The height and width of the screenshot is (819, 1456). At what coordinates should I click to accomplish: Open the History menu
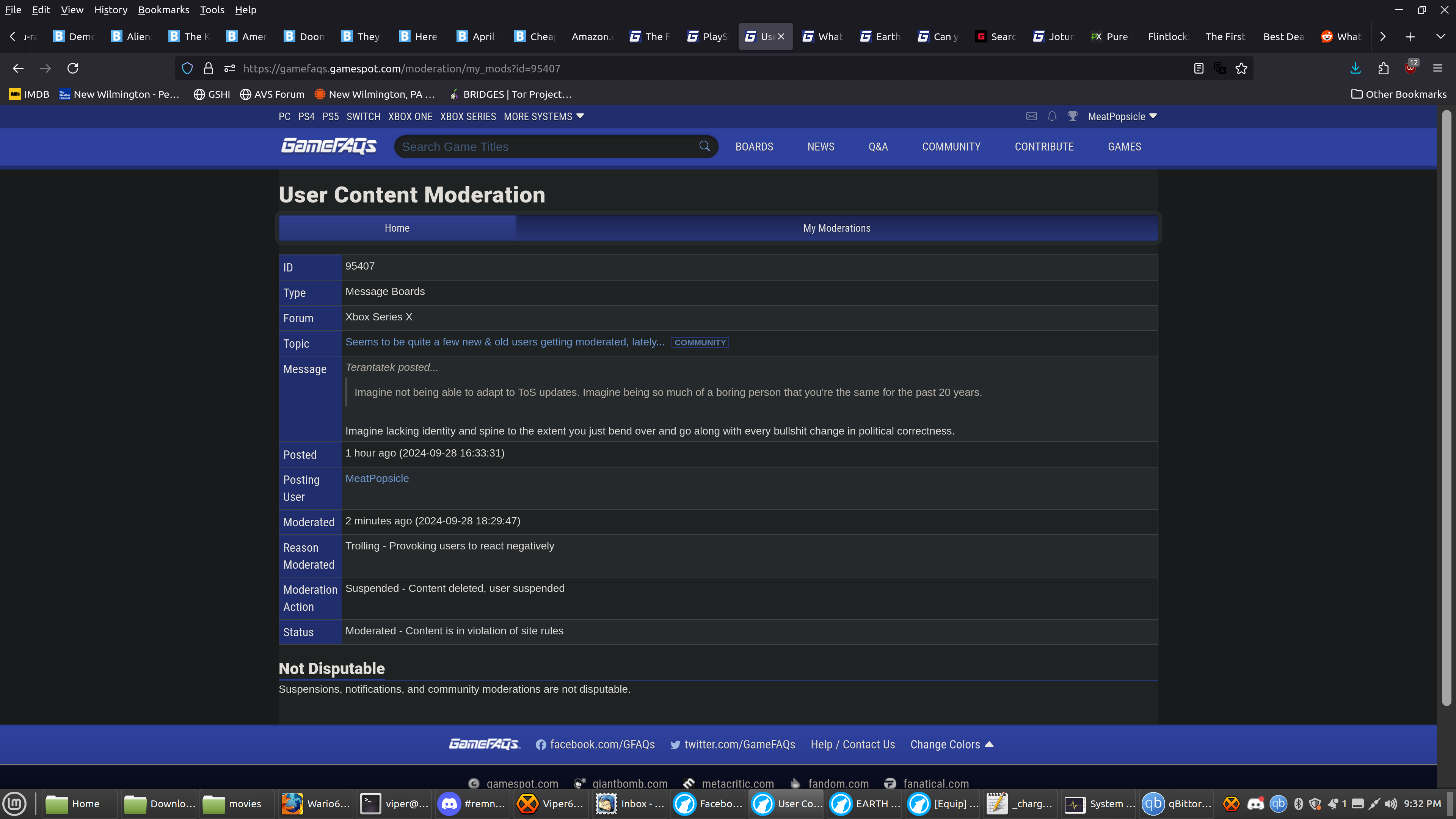[x=110, y=9]
